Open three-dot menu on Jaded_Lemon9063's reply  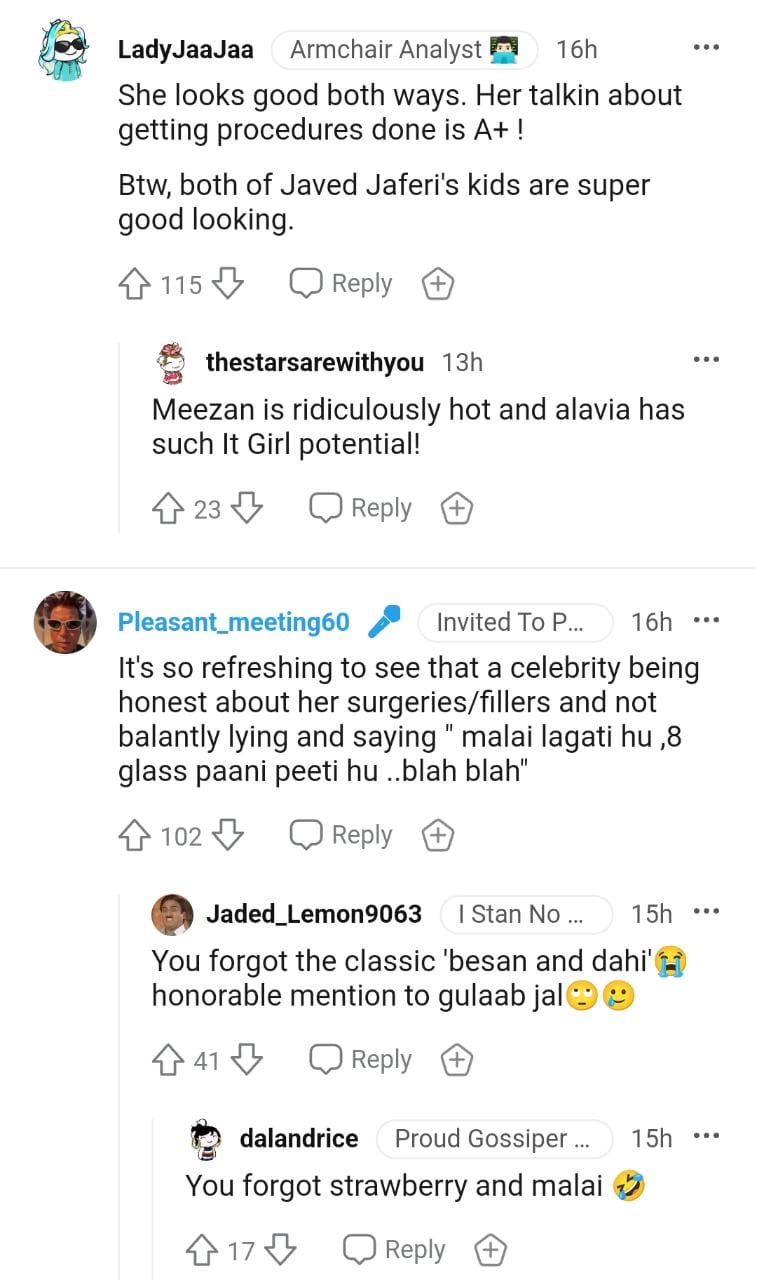pos(706,912)
